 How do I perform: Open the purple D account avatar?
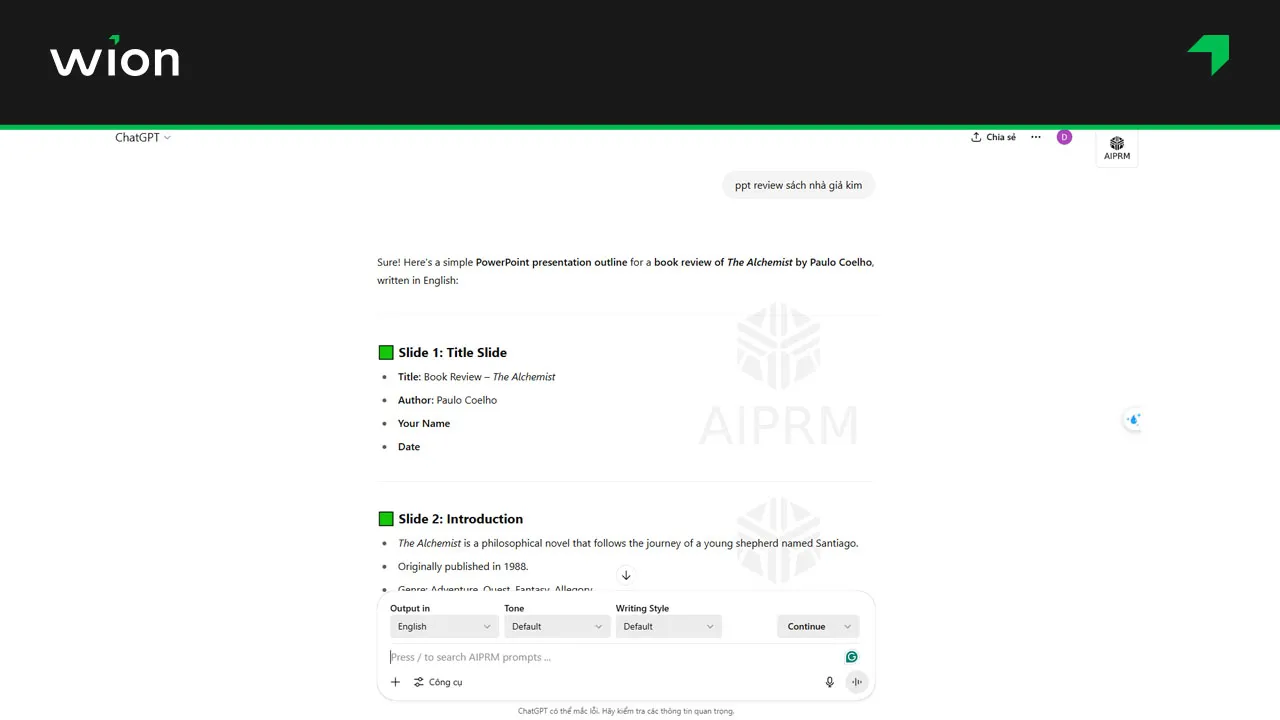1064,137
